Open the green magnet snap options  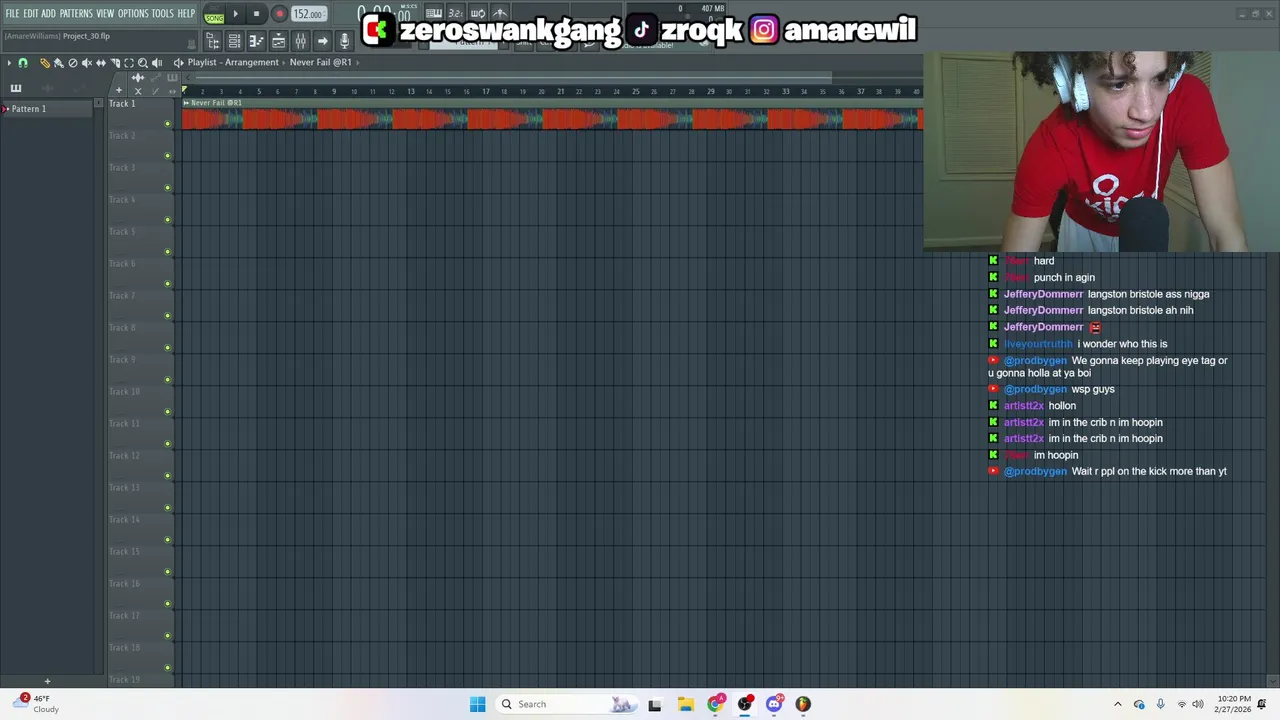[x=23, y=62]
